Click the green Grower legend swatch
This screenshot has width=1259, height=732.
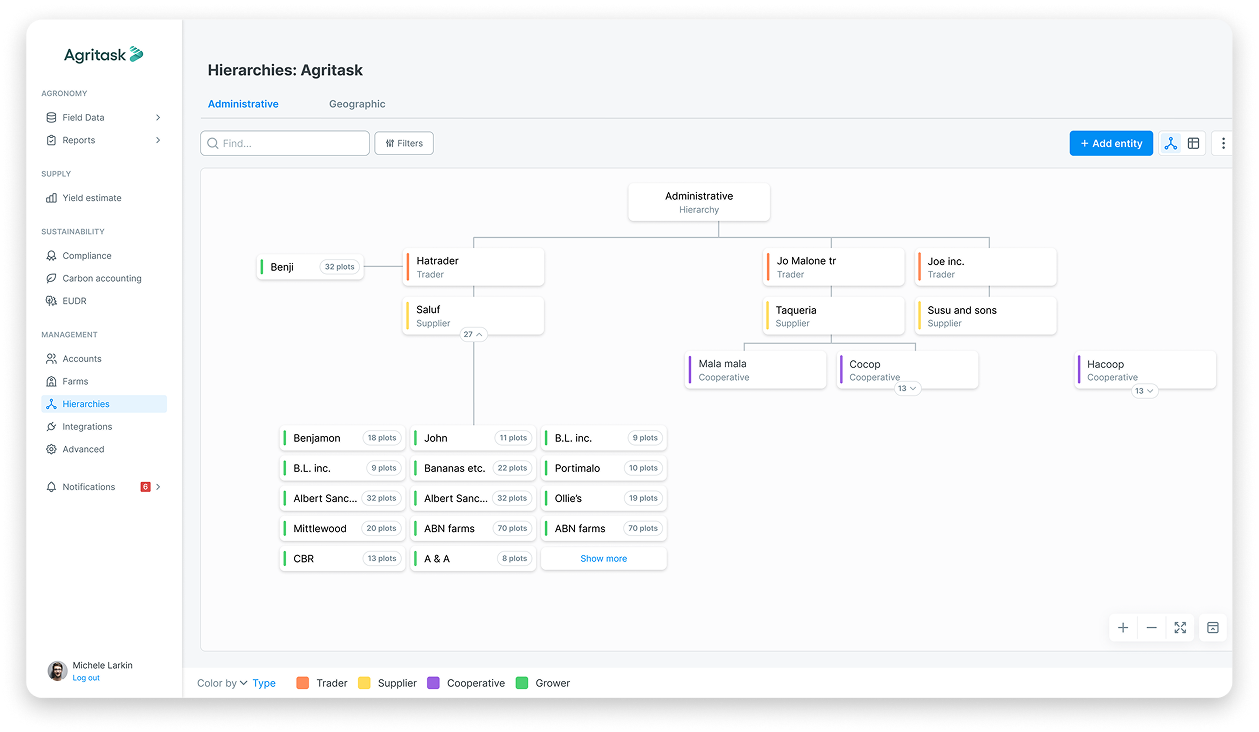click(522, 683)
